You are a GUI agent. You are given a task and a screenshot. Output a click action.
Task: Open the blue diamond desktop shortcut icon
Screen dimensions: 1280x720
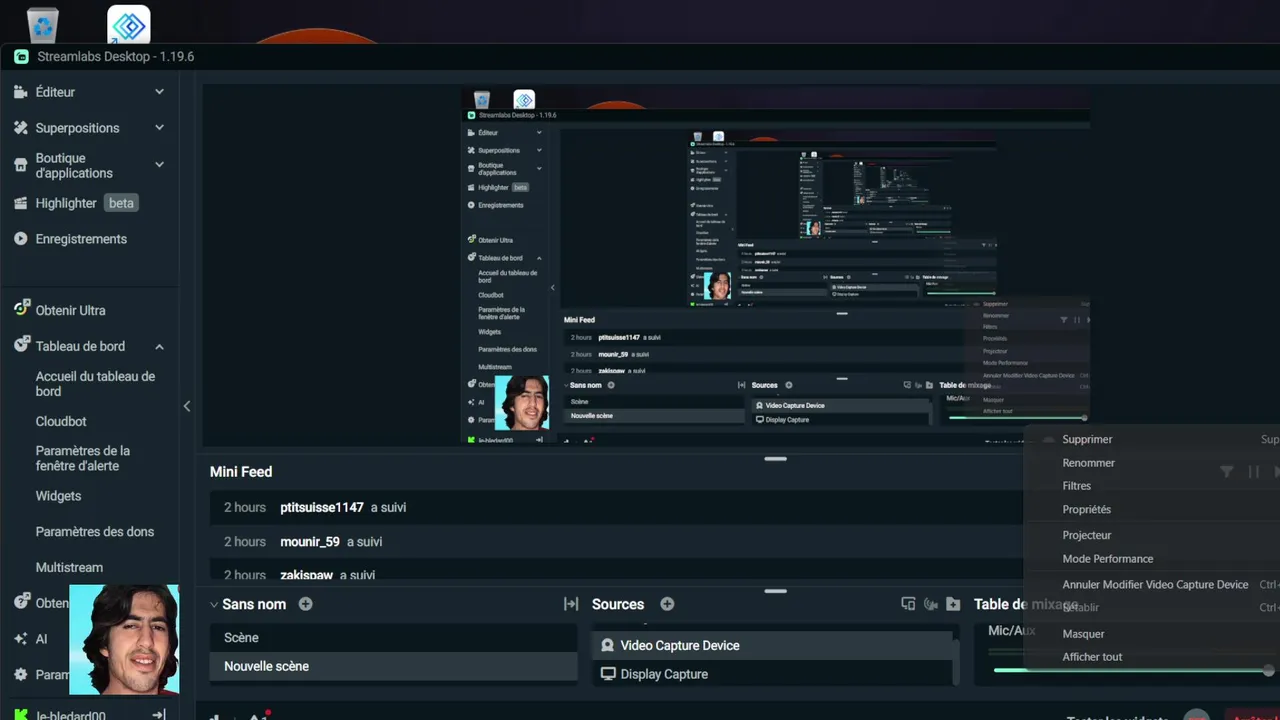point(129,24)
